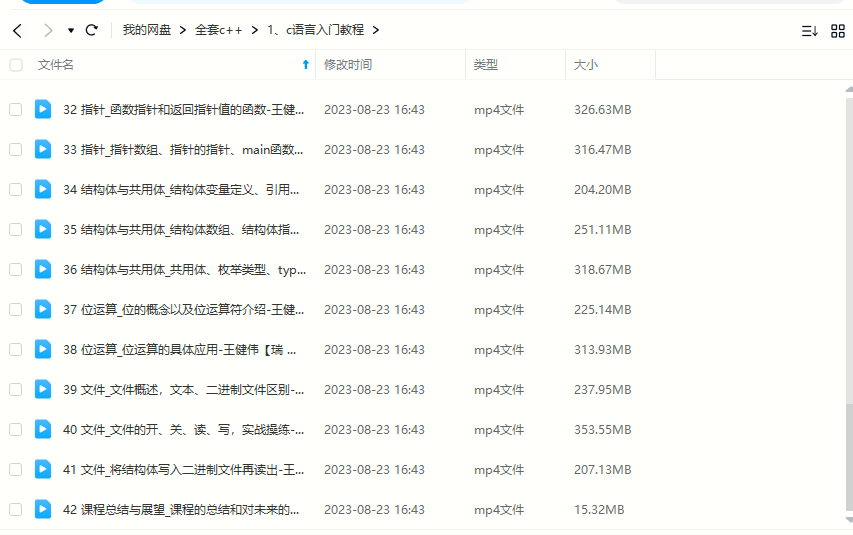The height and width of the screenshot is (535, 853).
Task: Click the vertical scrollbar thumb
Action: 848,465
